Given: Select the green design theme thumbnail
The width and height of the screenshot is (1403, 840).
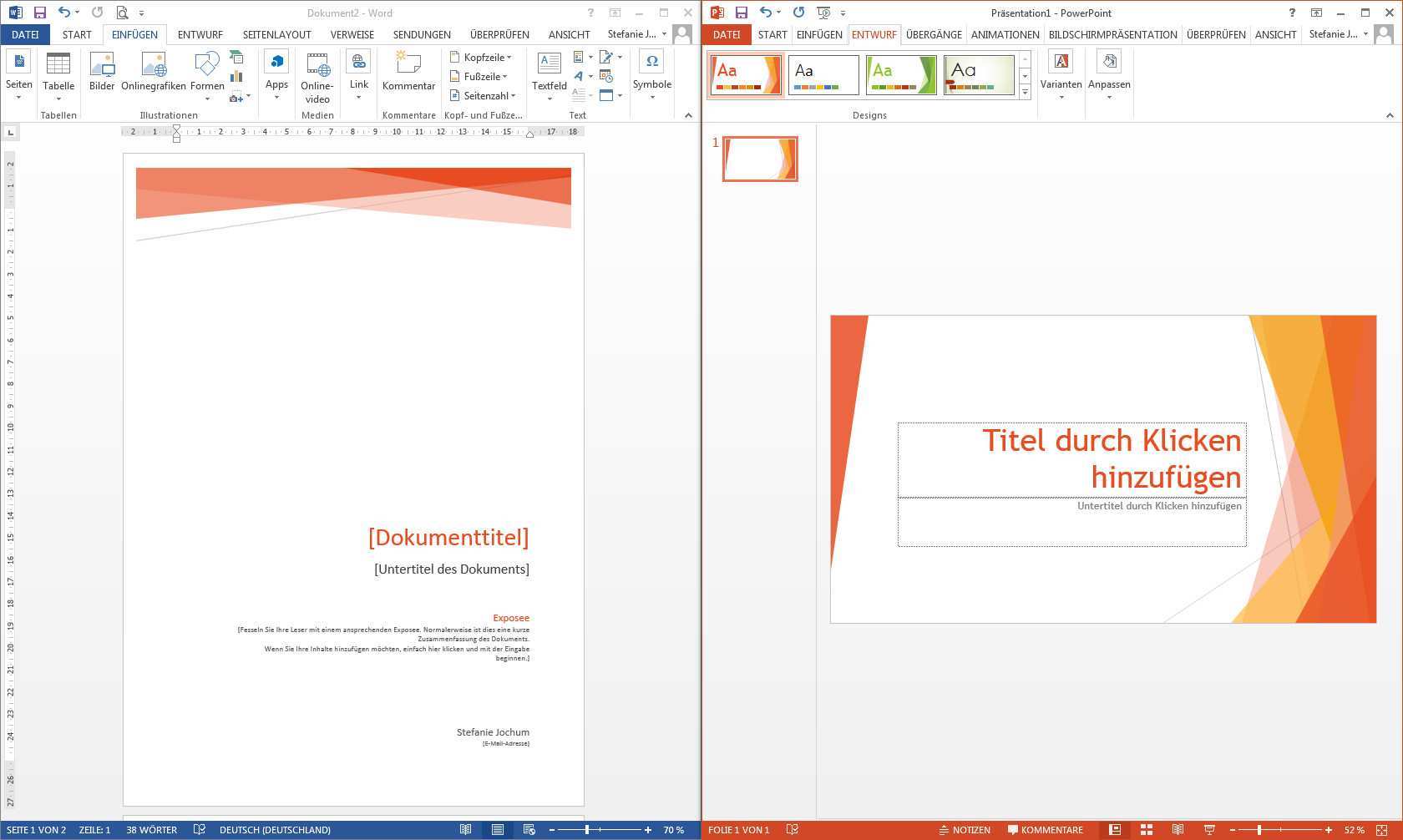Looking at the screenshot, I should (x=901, y=75).
